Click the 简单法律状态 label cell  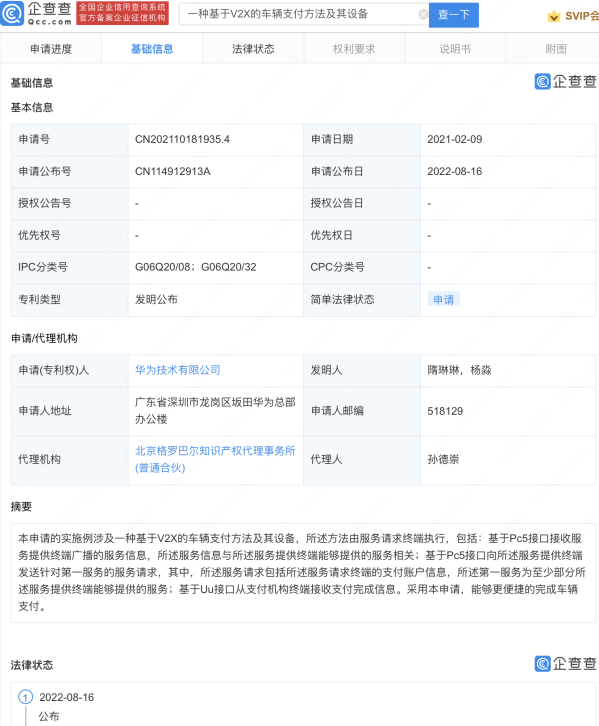362,300
